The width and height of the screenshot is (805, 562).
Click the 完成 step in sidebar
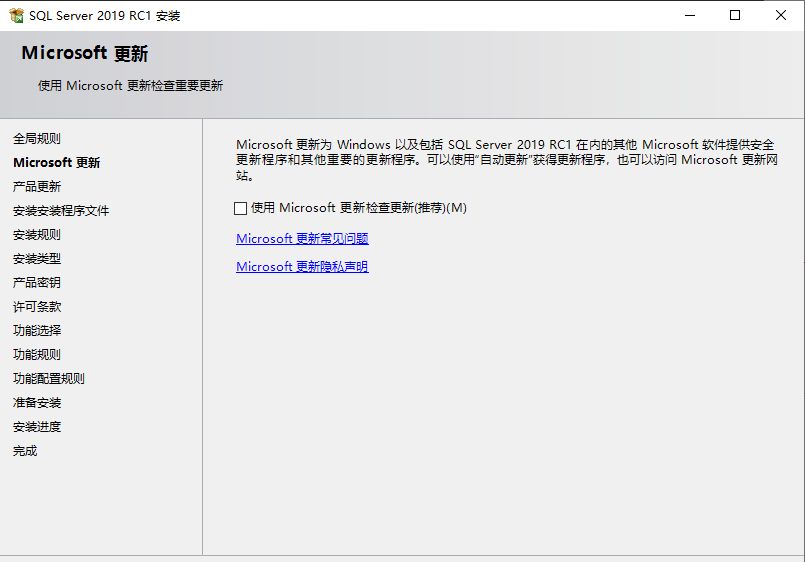click(x=25, y=451)
